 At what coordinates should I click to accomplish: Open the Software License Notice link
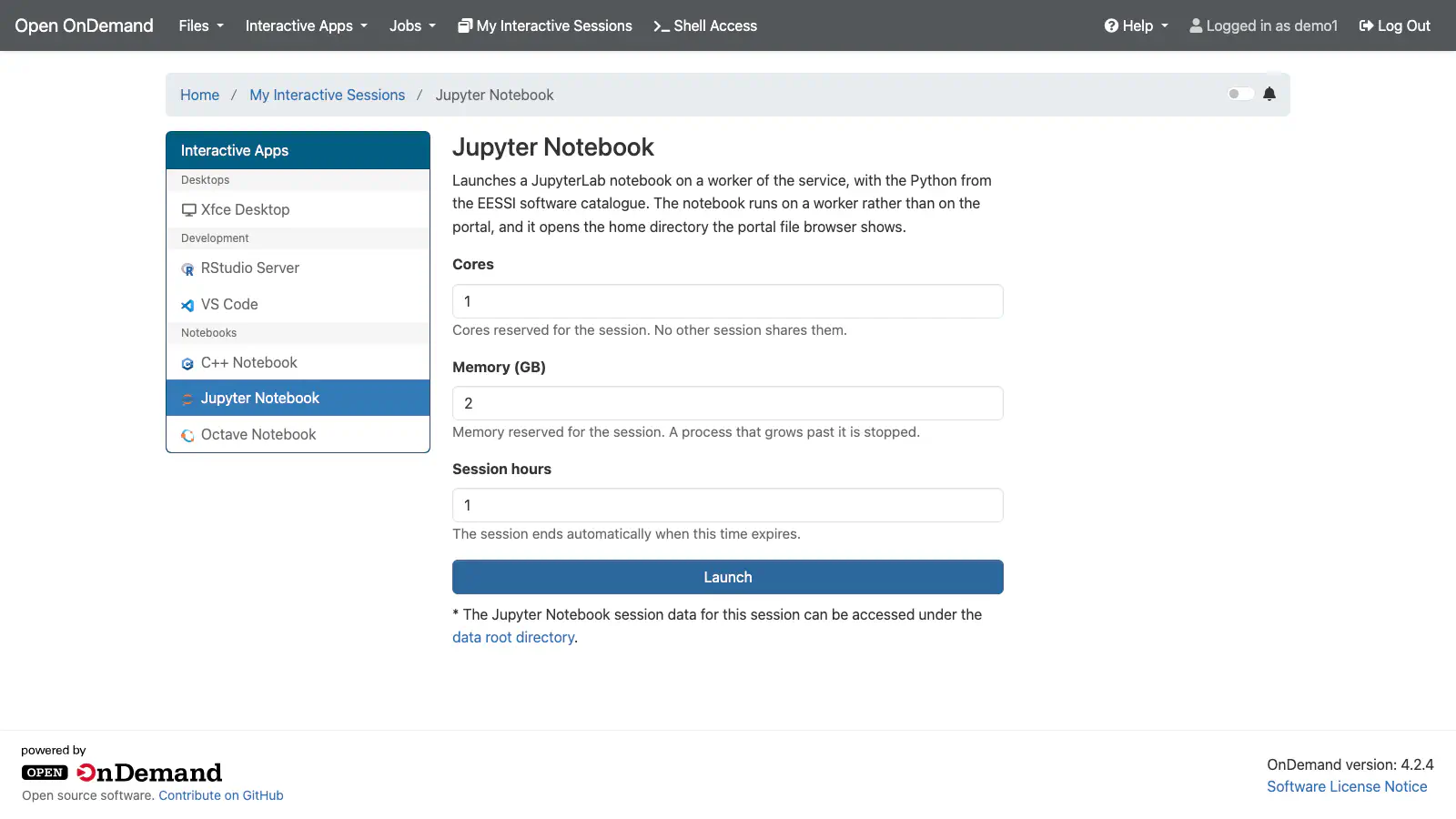pyautogui.click(x=1347, y=786)
